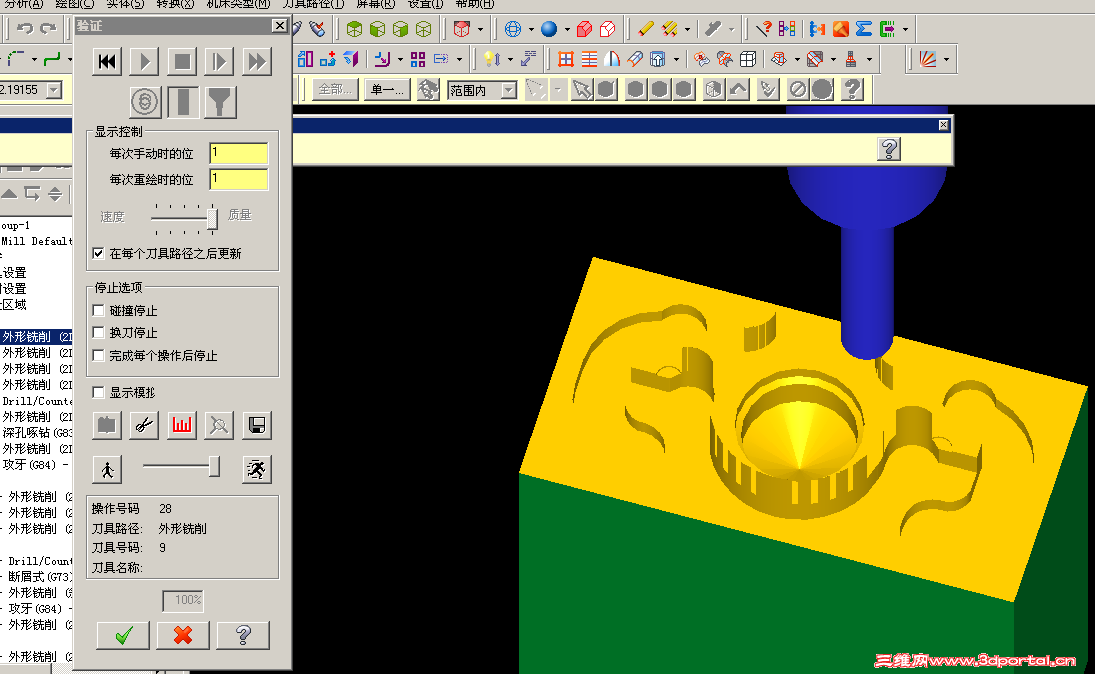1095x674 pixels.
Task: Enable stop on collision (碰撞停止)
Action: [x=98, y=310]
